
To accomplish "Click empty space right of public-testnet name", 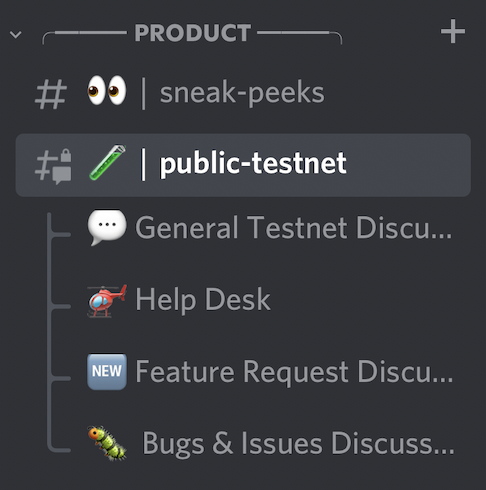I will [407, 165].
